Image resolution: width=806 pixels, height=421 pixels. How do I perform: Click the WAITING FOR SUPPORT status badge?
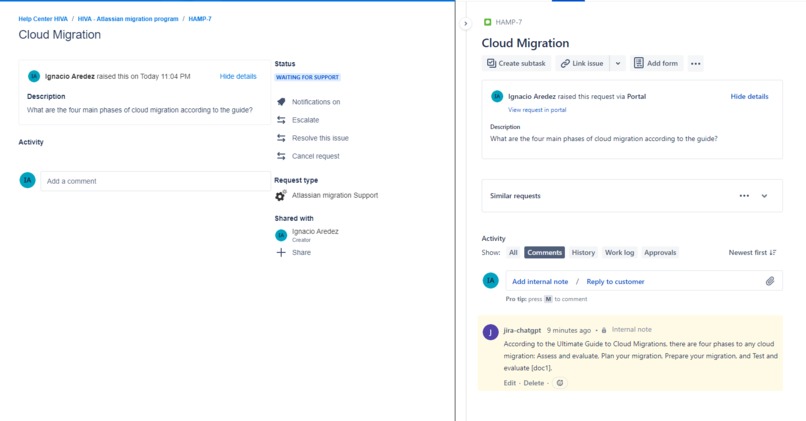click(x=307, y=77)
